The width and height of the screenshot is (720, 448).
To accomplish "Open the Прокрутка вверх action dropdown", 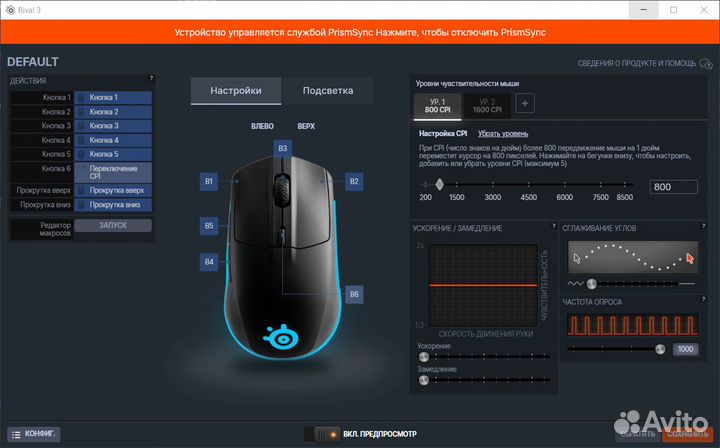I will 113,190.
